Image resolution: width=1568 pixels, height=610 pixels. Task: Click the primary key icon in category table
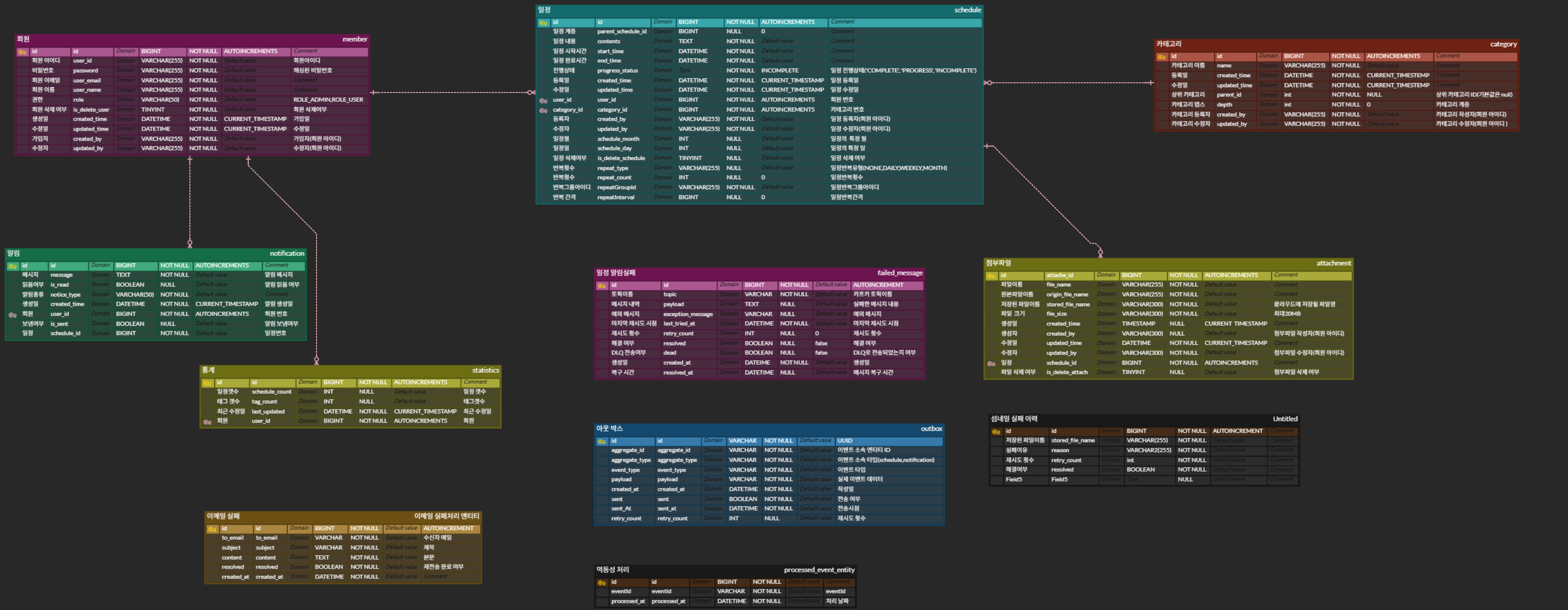[x=1161, y=56]
